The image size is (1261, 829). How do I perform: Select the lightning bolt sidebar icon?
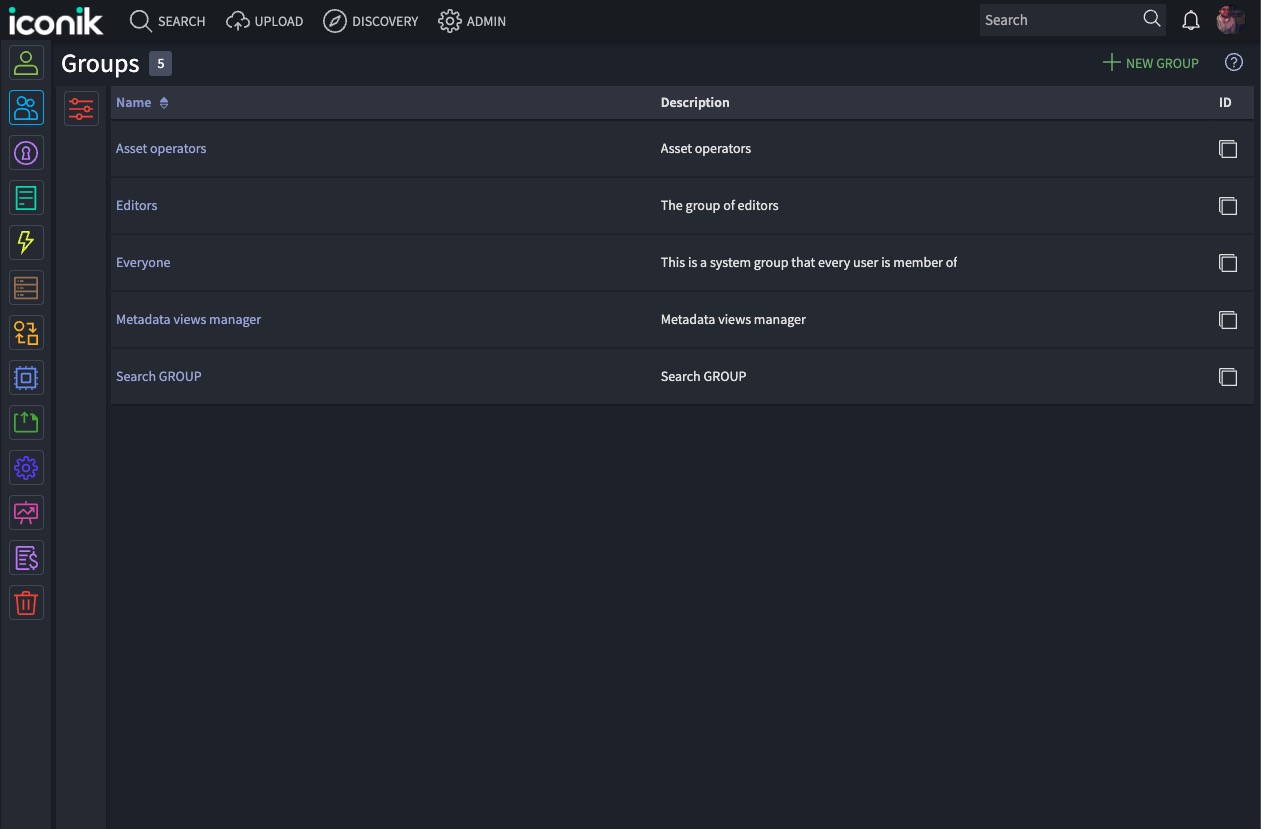(x=26, y=242)
